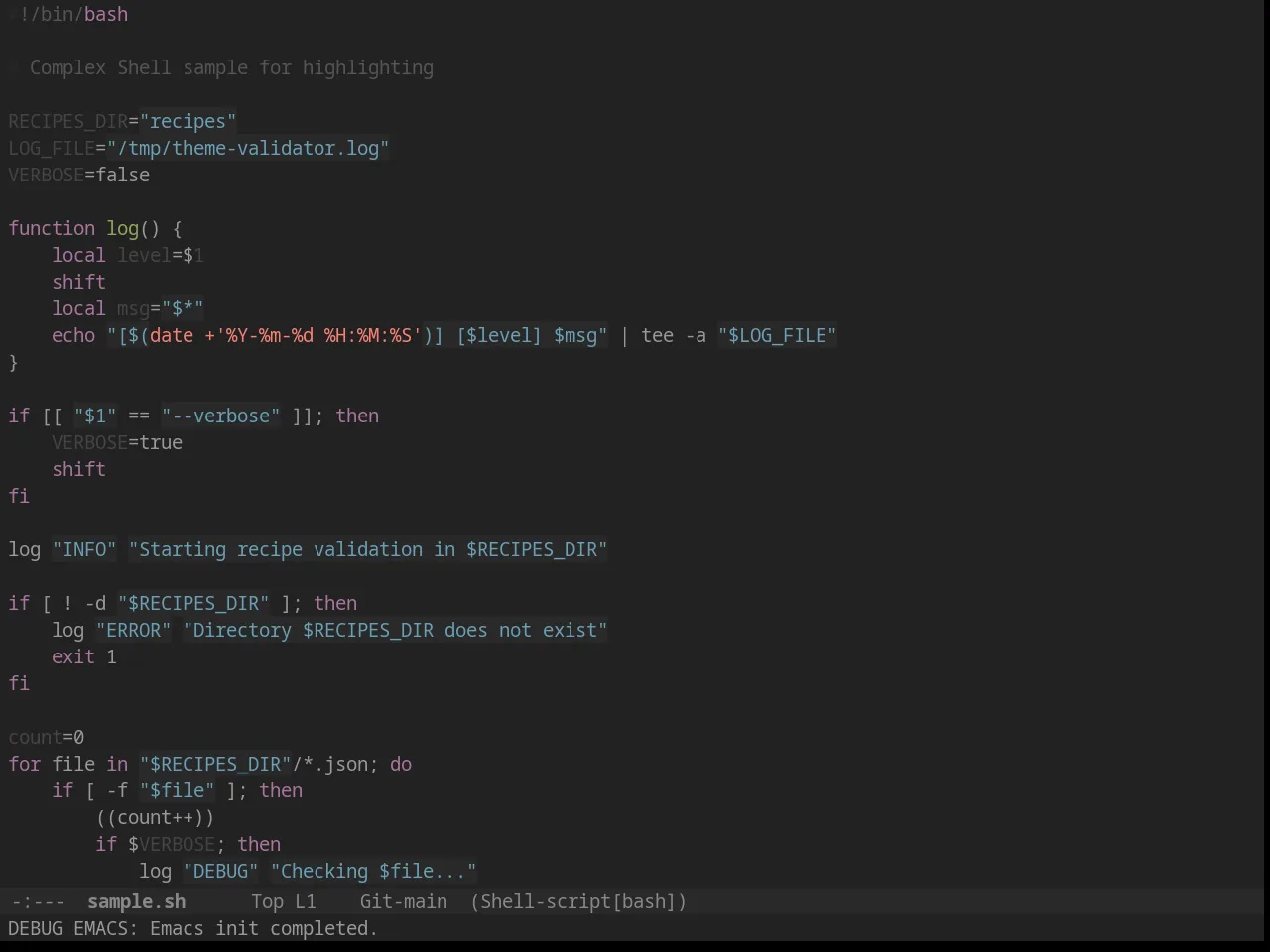Image resolution: width=1270 pixels, height=952 pixels.
Task: Click 'if $VERBOSE; then' line
Action: 188,844
